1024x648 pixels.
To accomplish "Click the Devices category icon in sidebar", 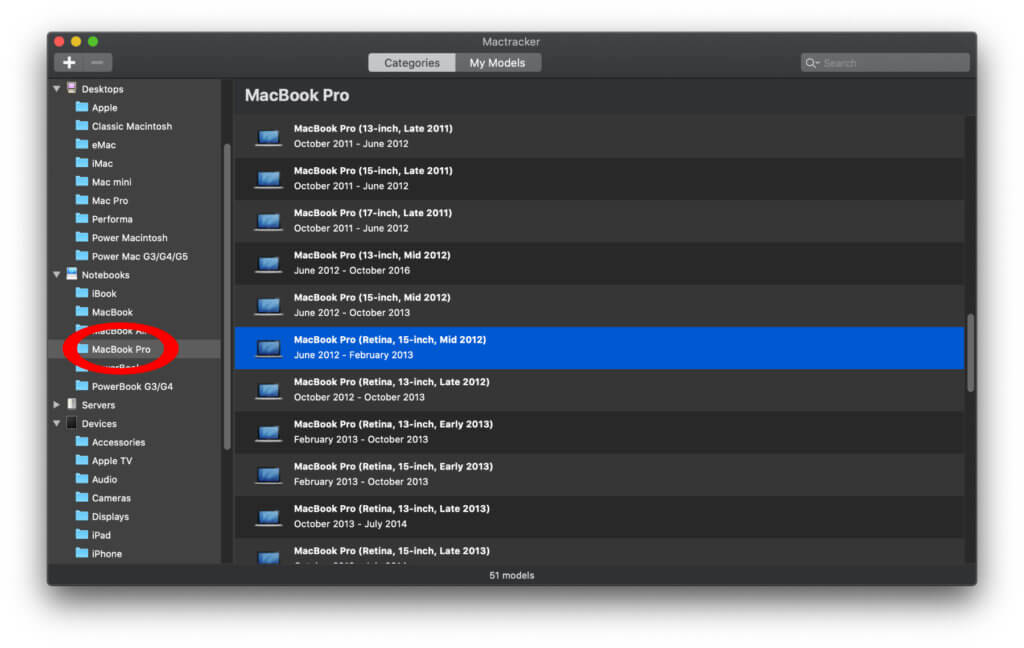I will [71, 423].
